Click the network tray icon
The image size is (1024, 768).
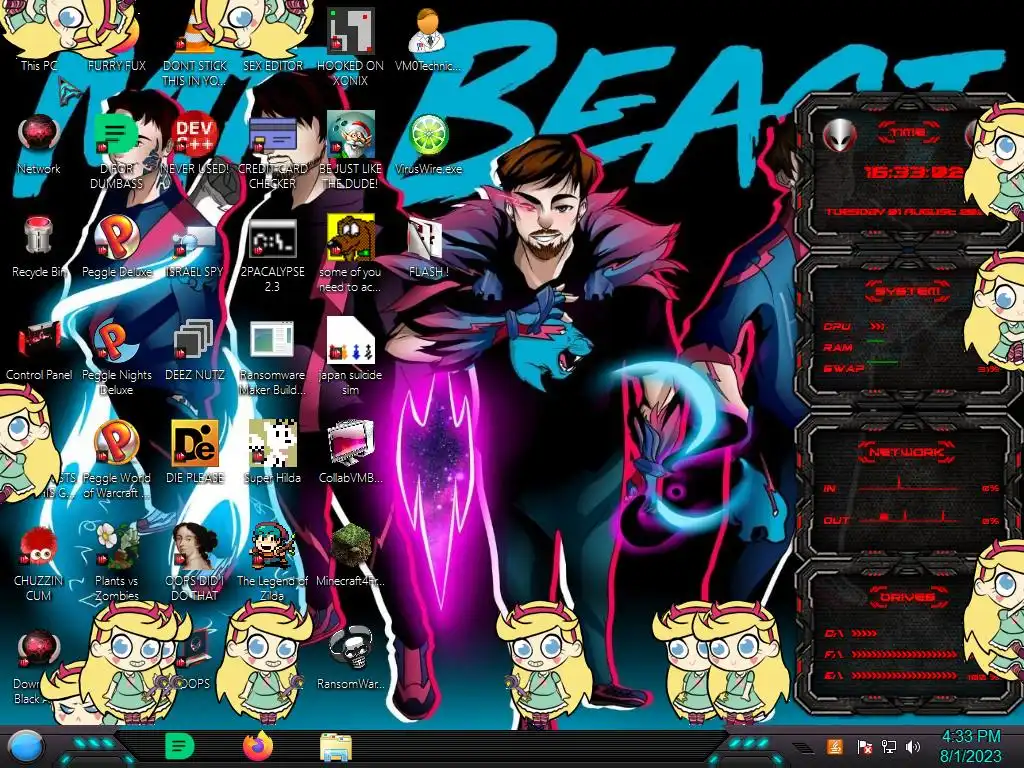coord(888,746)
